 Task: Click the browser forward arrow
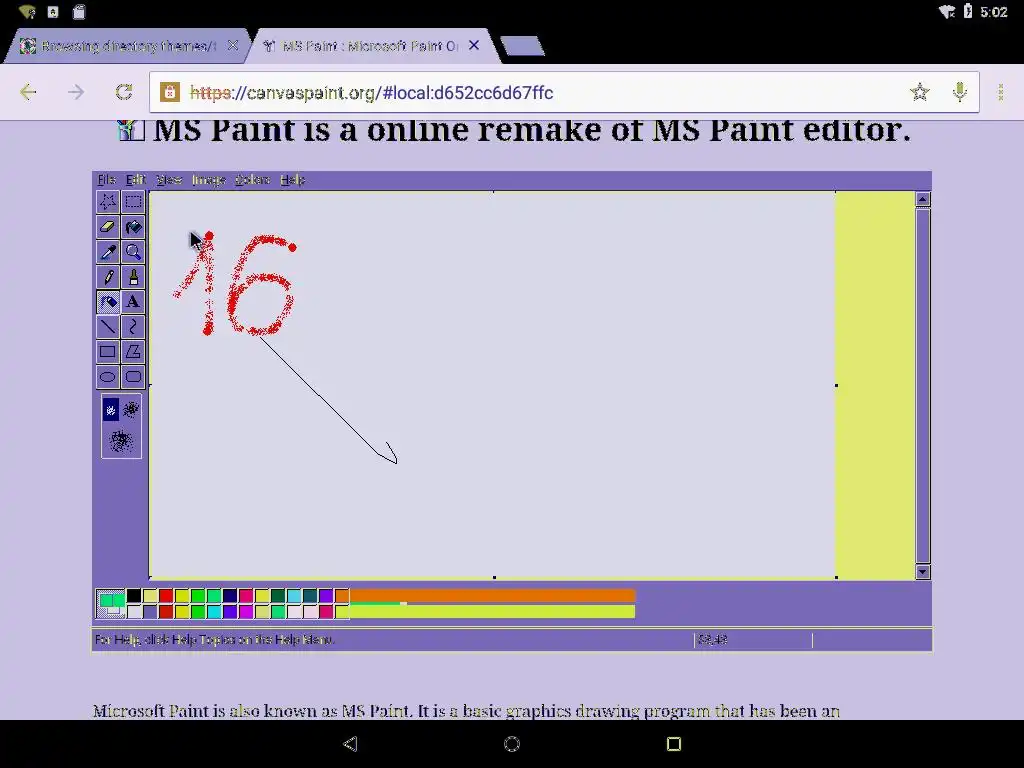[x=76, y=92]
